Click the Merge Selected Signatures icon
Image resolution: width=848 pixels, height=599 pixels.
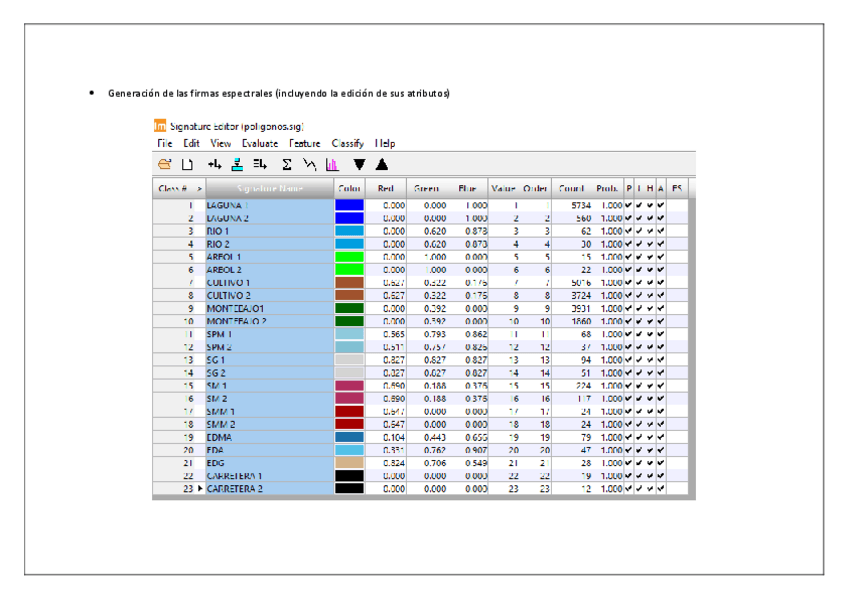(x=260, y=164)
